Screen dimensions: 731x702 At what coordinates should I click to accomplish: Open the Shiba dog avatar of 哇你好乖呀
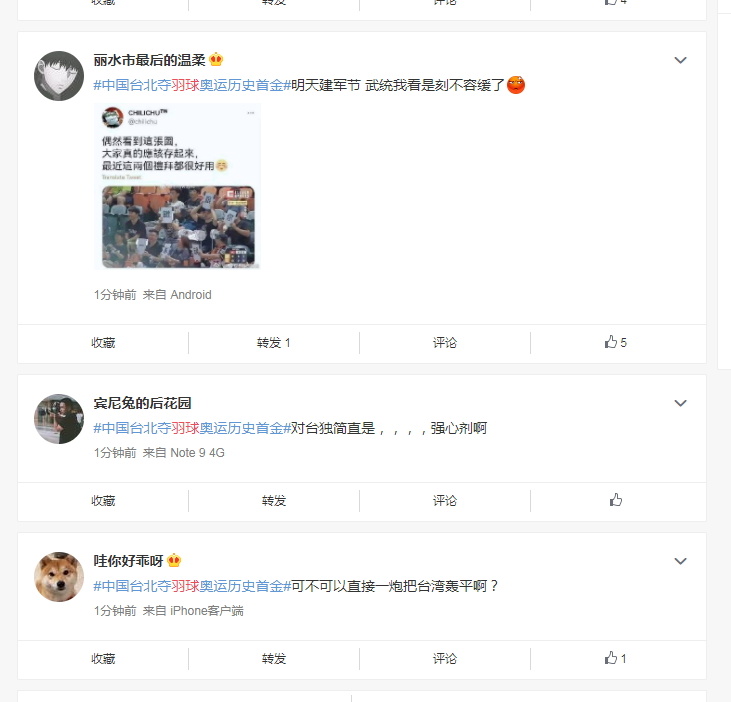[59, 577]
